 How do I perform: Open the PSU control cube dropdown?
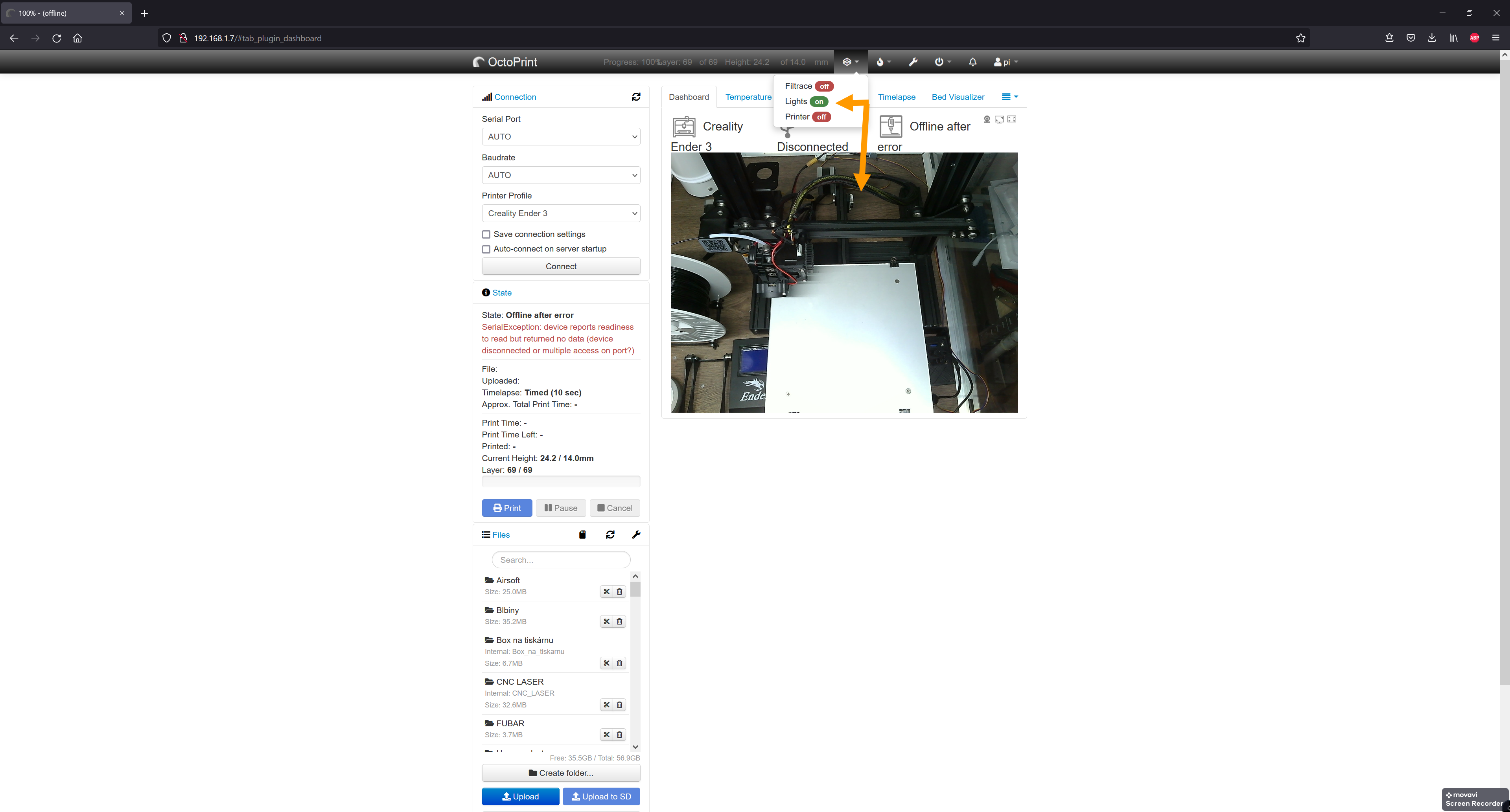click(851, 62)
